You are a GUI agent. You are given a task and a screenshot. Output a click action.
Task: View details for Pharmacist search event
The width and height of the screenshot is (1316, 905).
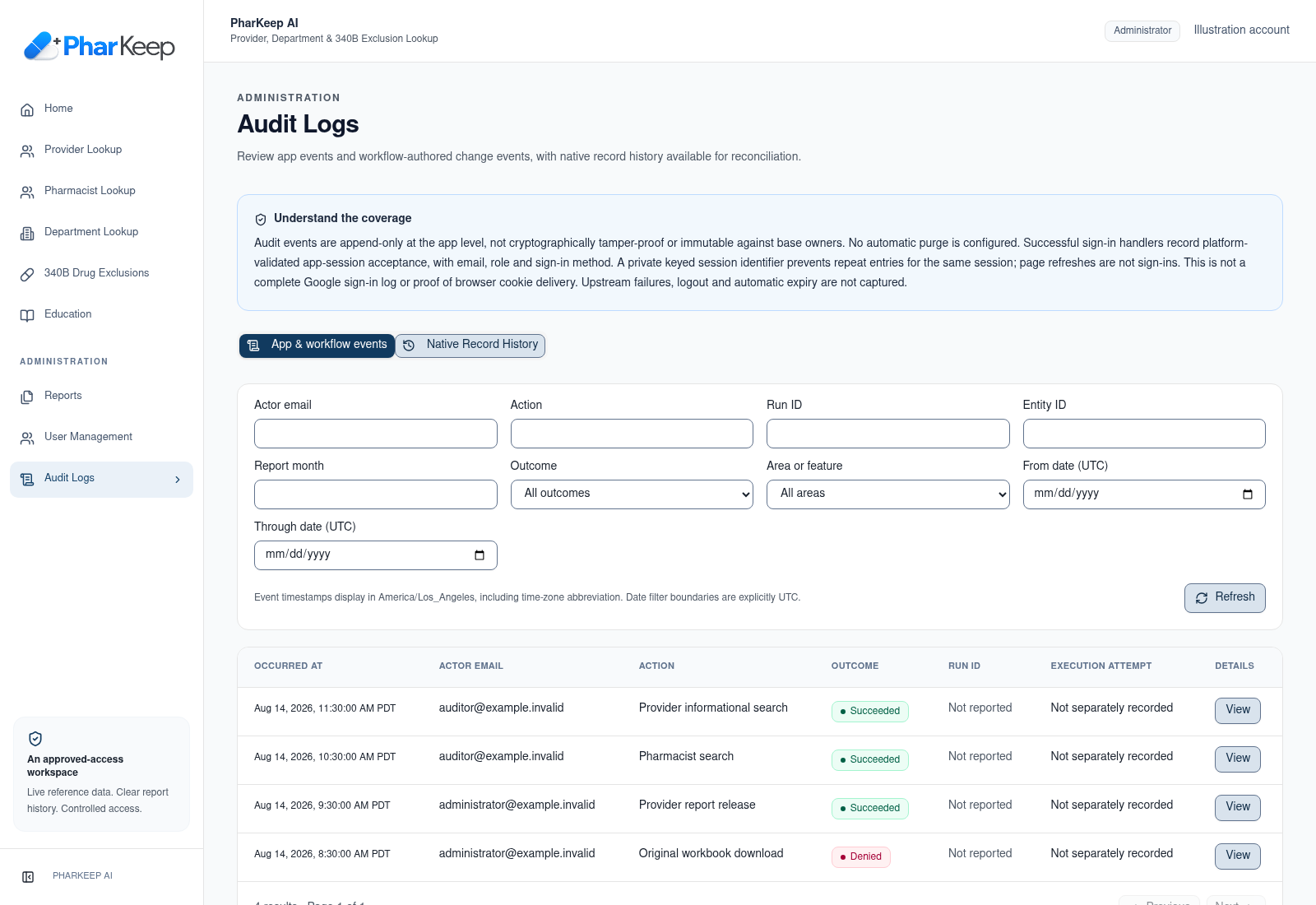click(1237, 759)
